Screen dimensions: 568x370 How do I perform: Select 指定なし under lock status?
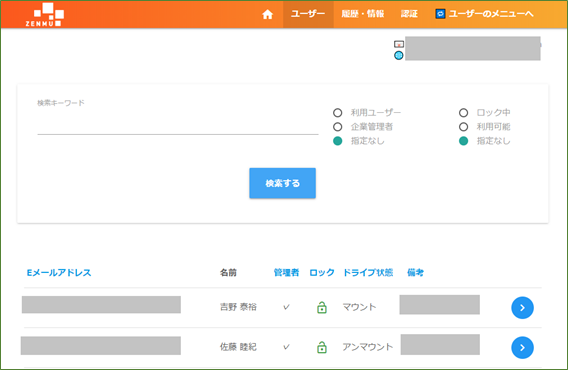click(464, 141)
